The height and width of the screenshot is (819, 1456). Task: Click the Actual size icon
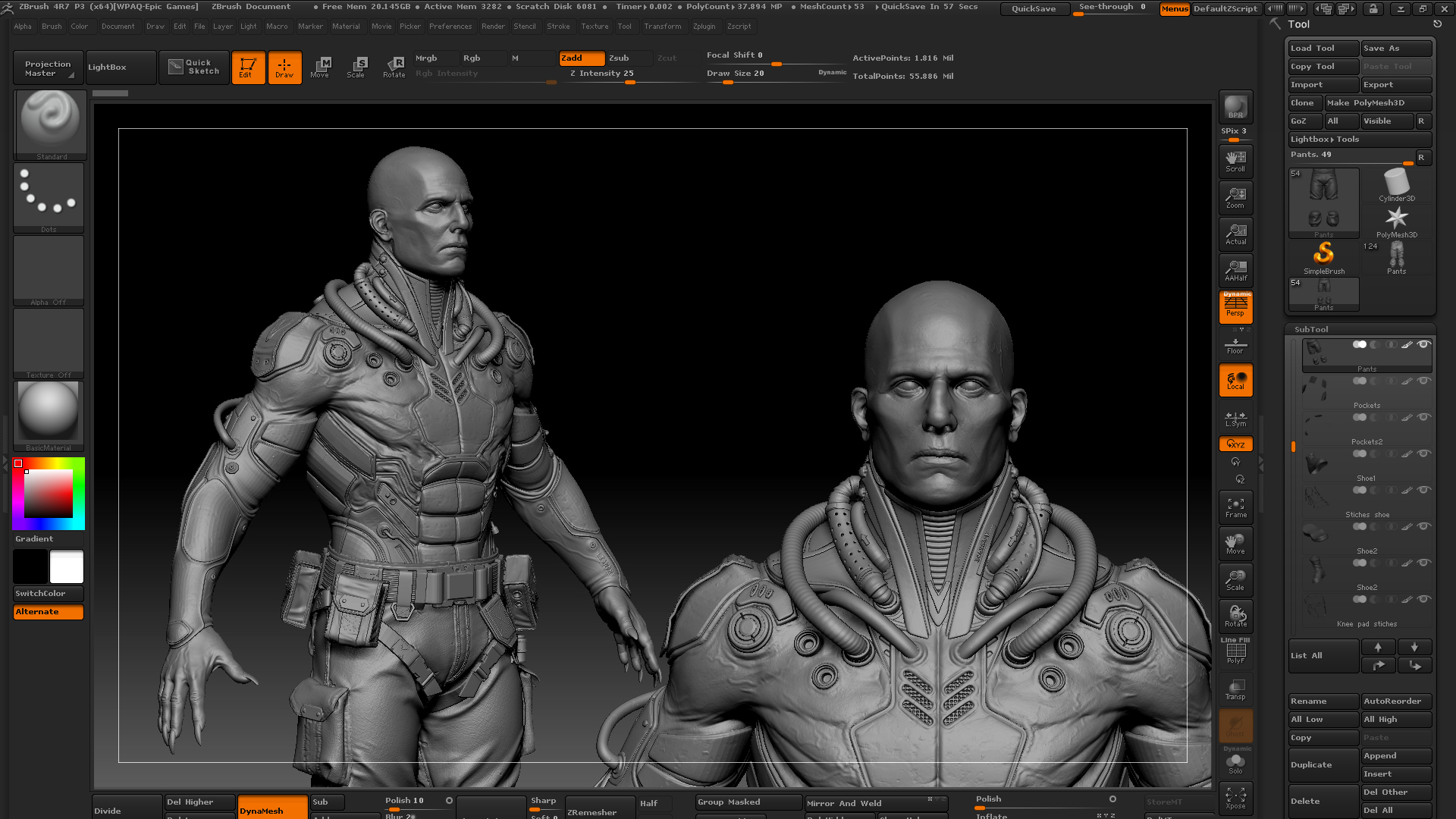pos(1235,234)
